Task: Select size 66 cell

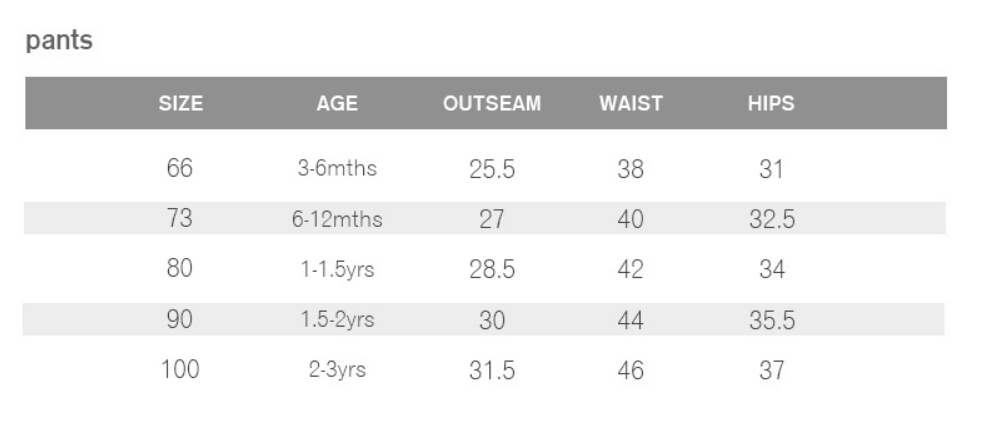Action: tap(180, 169)
